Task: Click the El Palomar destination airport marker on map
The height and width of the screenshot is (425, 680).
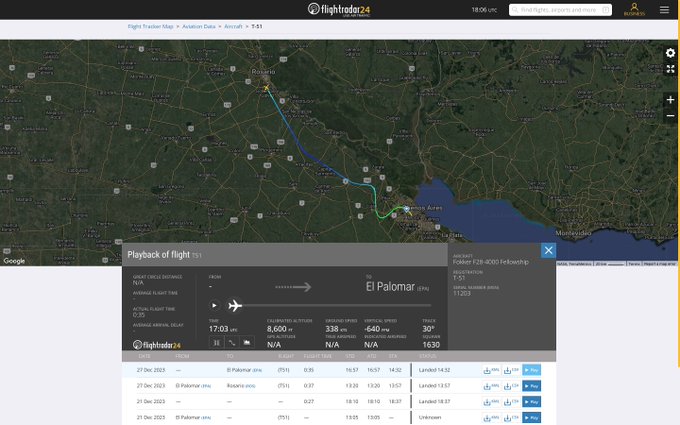Action: (x=406, y=209)
